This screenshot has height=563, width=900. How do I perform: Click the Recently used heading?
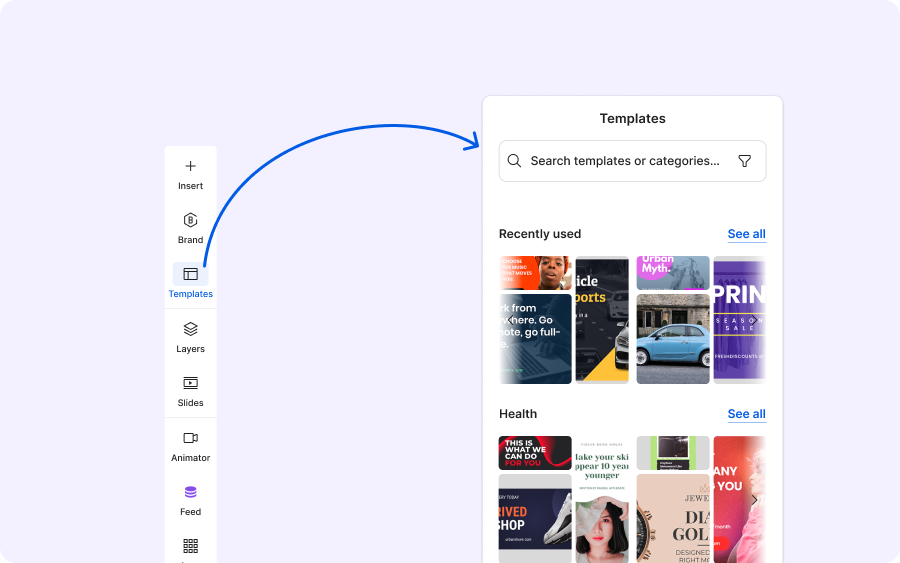point(540,234)
